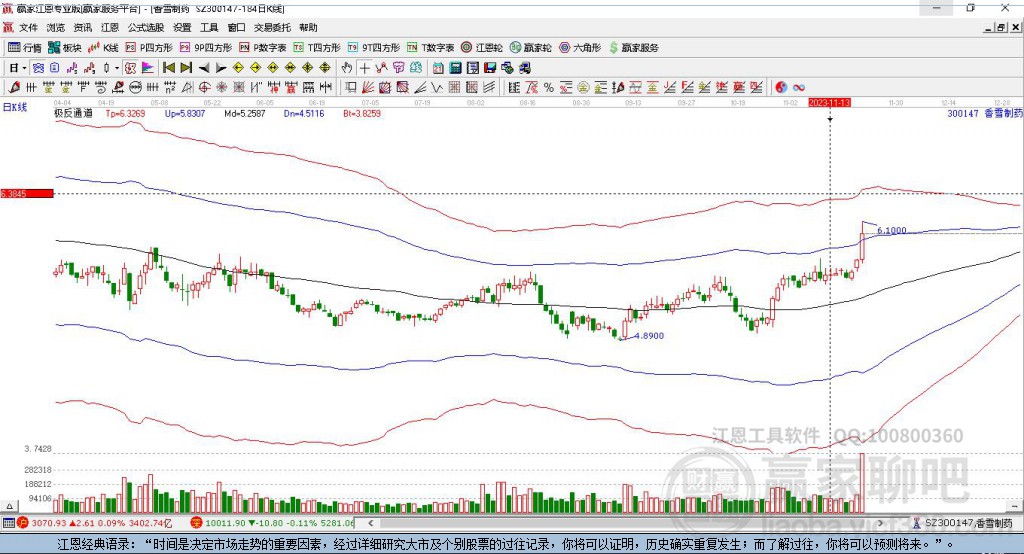Expand the 日 period dropdown arrow
Image resolution: width=1024 pixels, height=554 pixels.
point(24,68)
